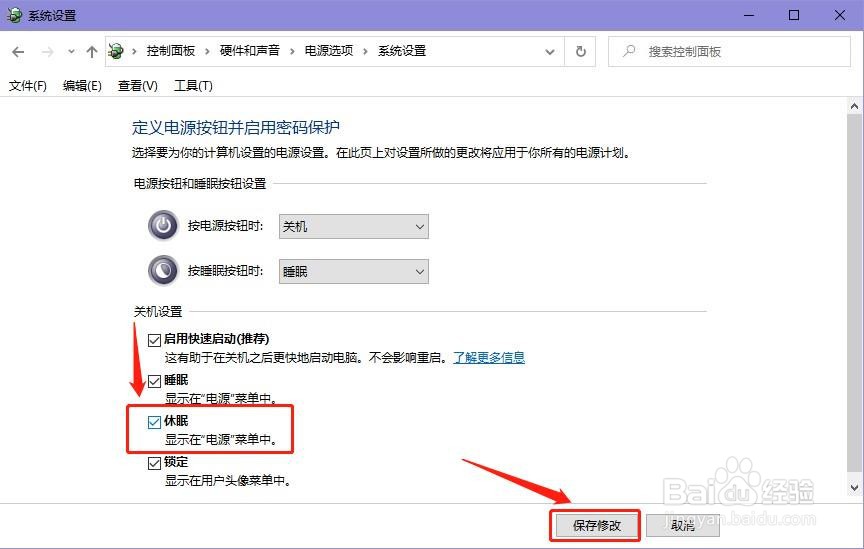Click the 搜索控制面板 search field
Screen dimensions: 864x549
tap(729, 52)
